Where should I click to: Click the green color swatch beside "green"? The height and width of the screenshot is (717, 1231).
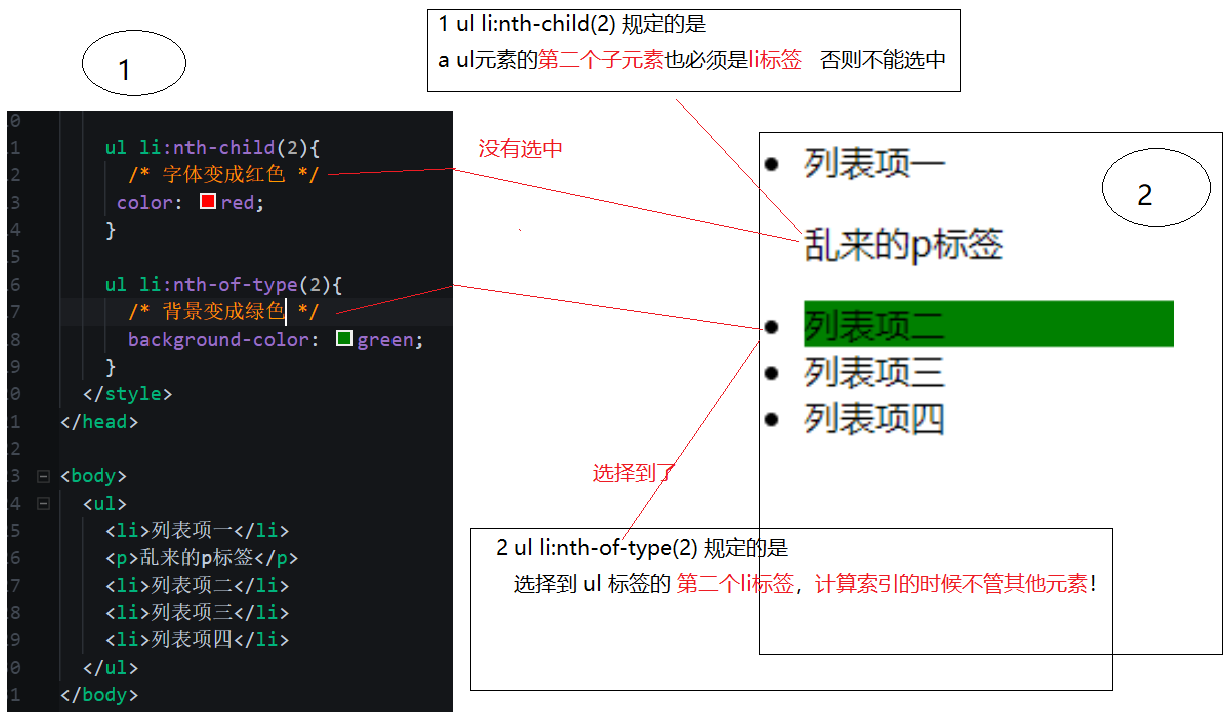point(345,340)
